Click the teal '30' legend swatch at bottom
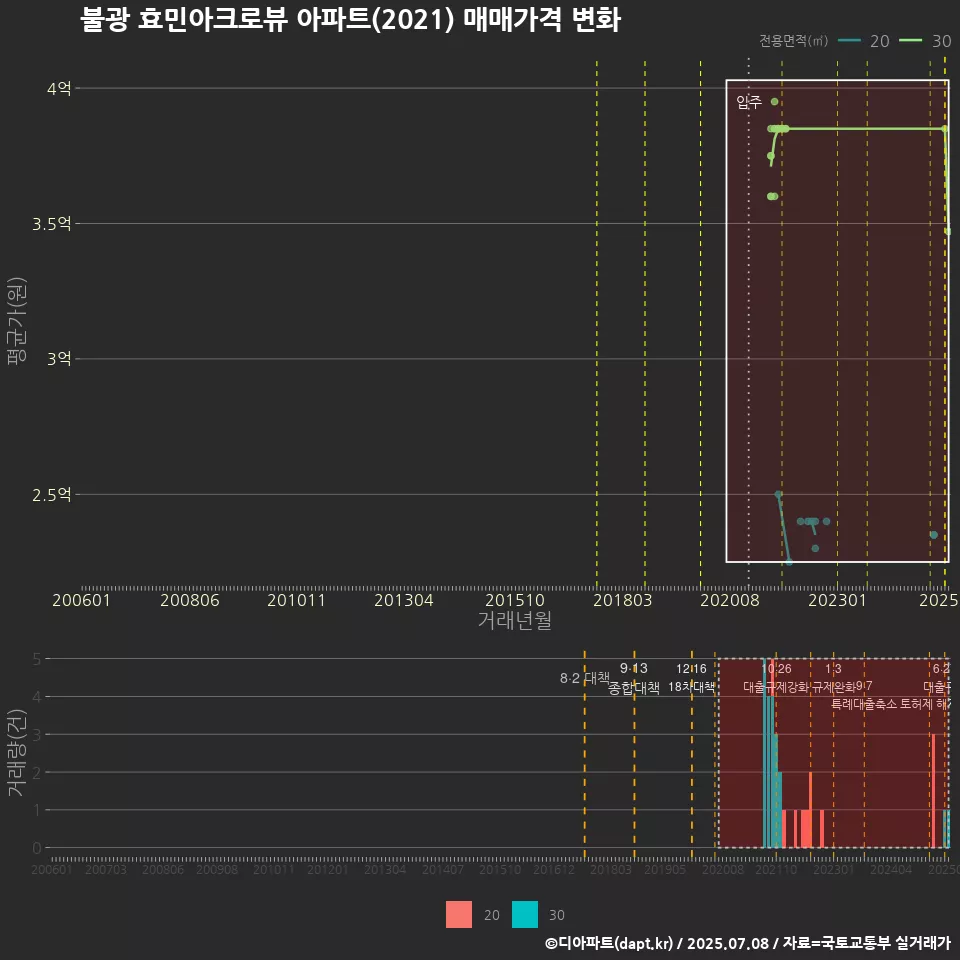The image size is (960, 960). point(525,915)
